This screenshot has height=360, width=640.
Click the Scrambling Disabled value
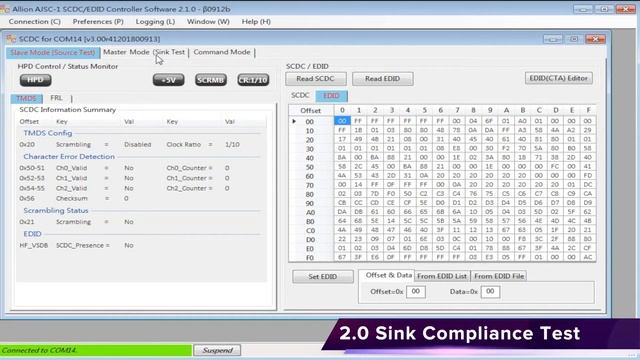(138, 144)
